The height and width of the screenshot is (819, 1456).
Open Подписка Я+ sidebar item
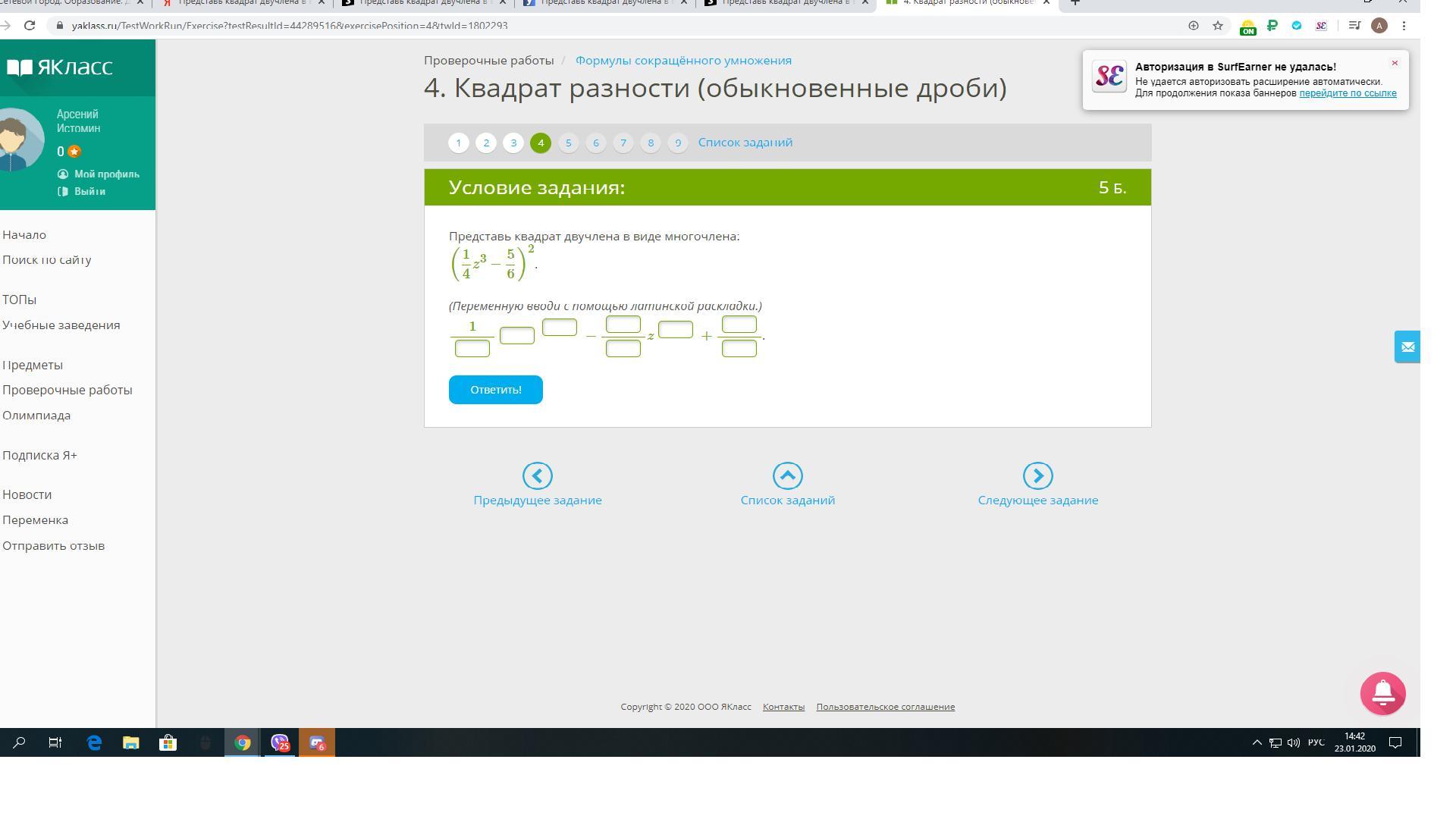pyautogui.click(x=39, y=455)
